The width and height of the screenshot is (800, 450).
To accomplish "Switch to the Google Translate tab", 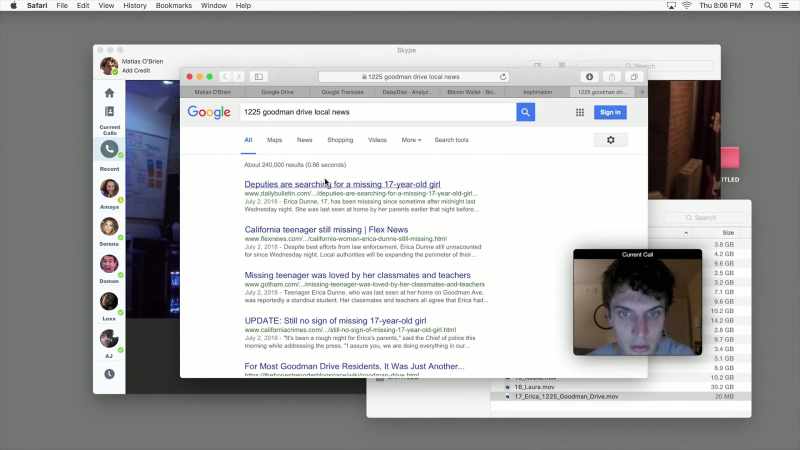I will tap(342, 92).
